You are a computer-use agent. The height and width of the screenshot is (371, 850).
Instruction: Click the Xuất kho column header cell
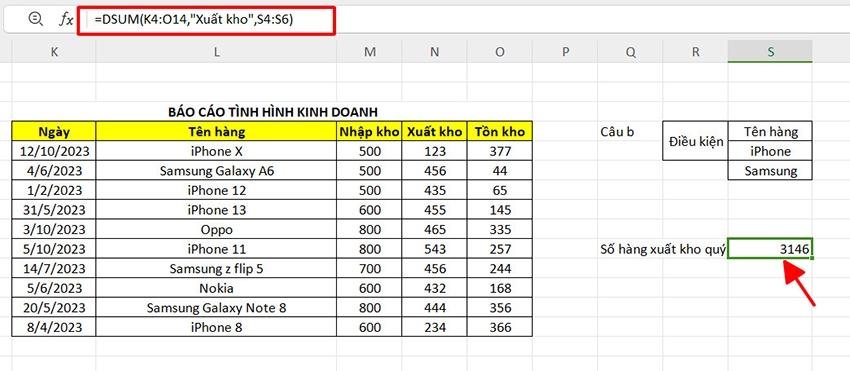tap(434, 131)
